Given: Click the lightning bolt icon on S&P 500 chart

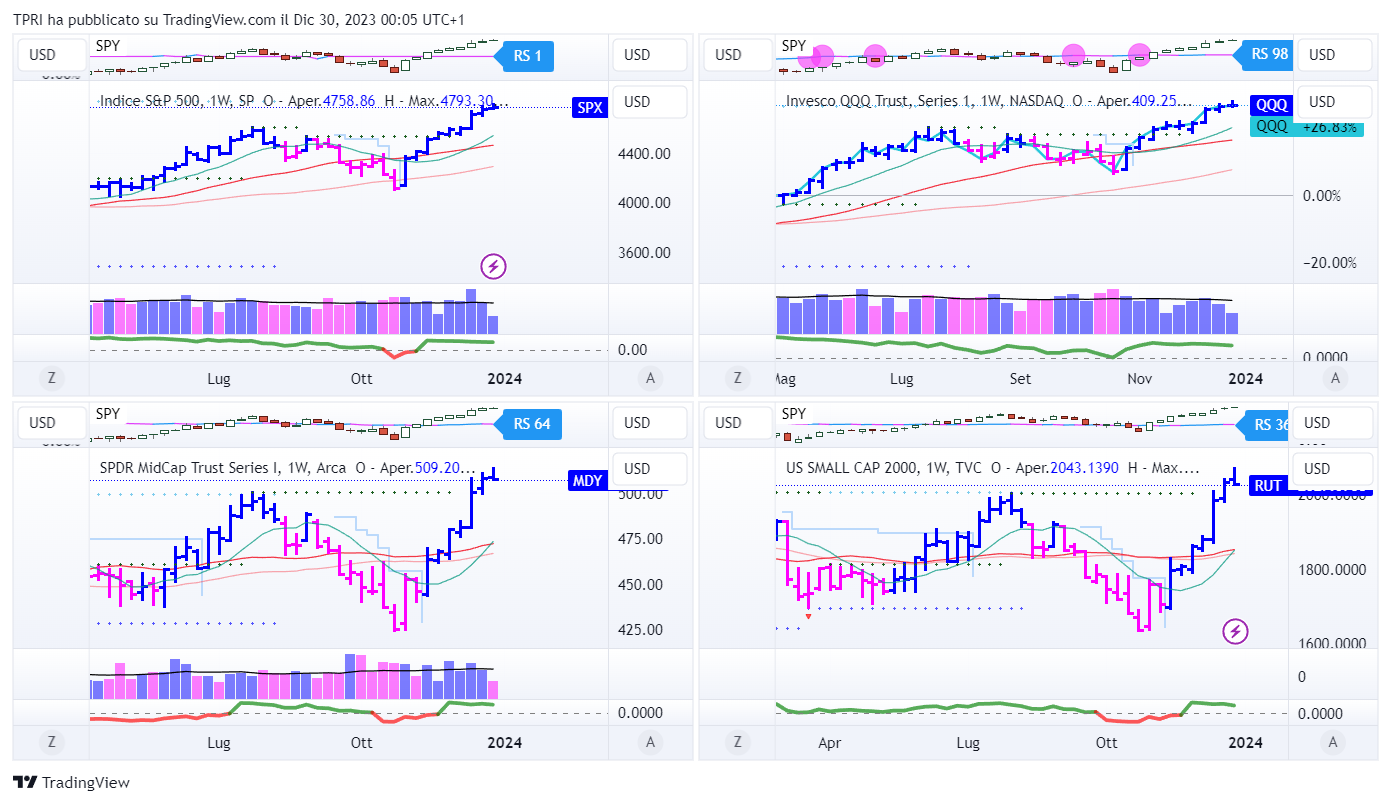Looking at the screenshot, I should point(493,266).
